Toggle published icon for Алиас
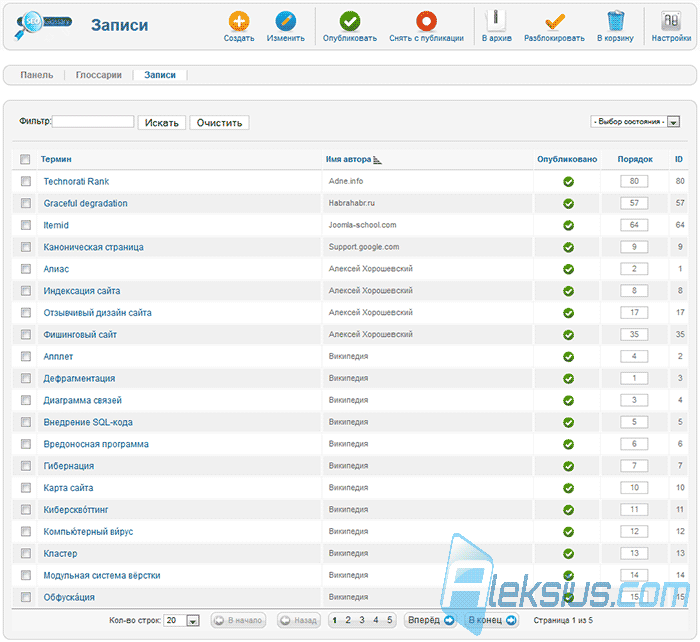 (568, 269)
